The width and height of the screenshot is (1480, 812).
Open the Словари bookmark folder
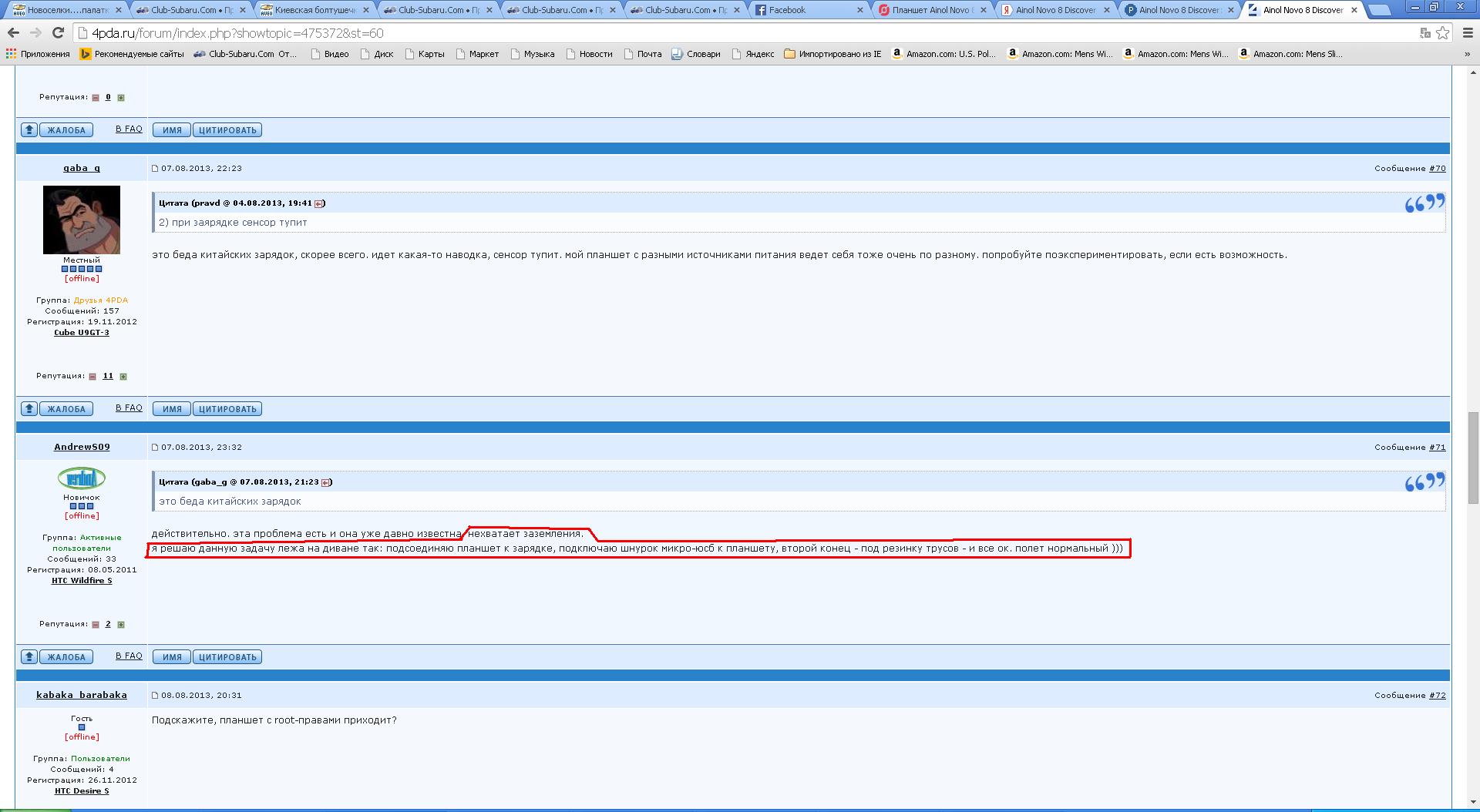[696, 54]
